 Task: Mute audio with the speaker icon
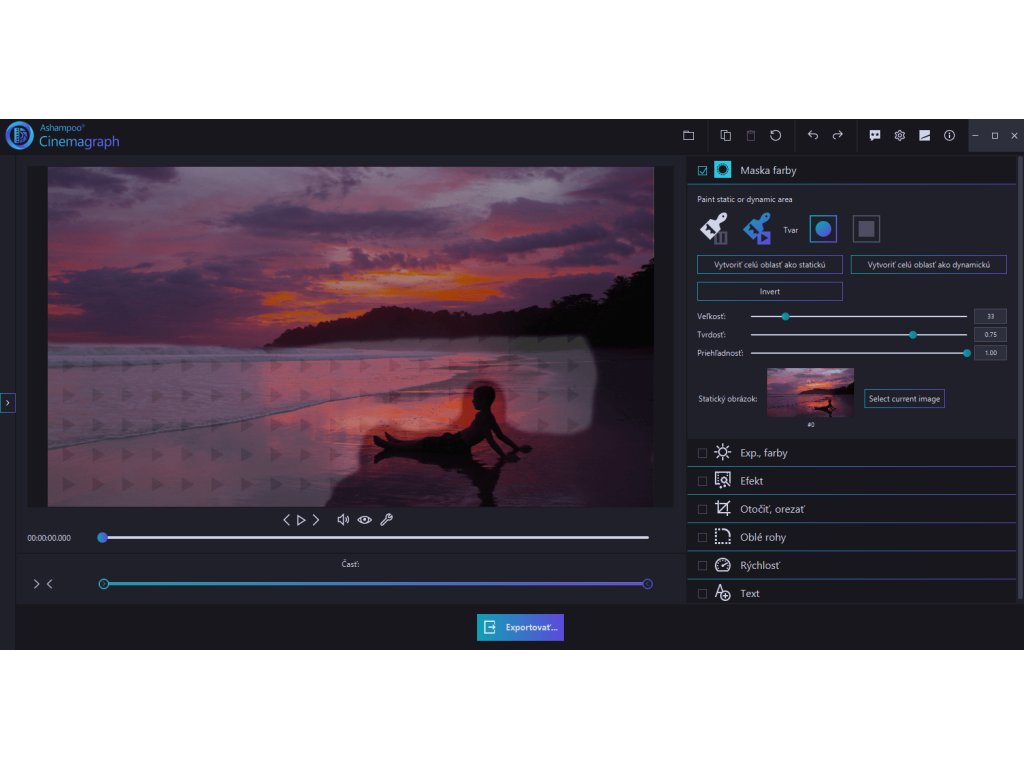click(343, 520)
